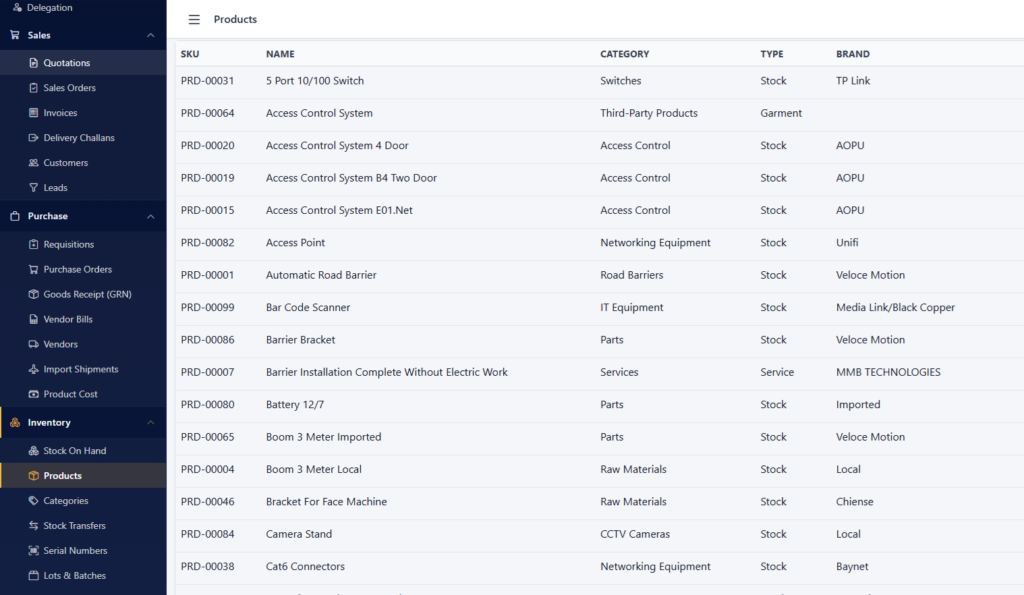
Task: Click the Purchase Orders cart icon
Action: click(x=33, y=269)
